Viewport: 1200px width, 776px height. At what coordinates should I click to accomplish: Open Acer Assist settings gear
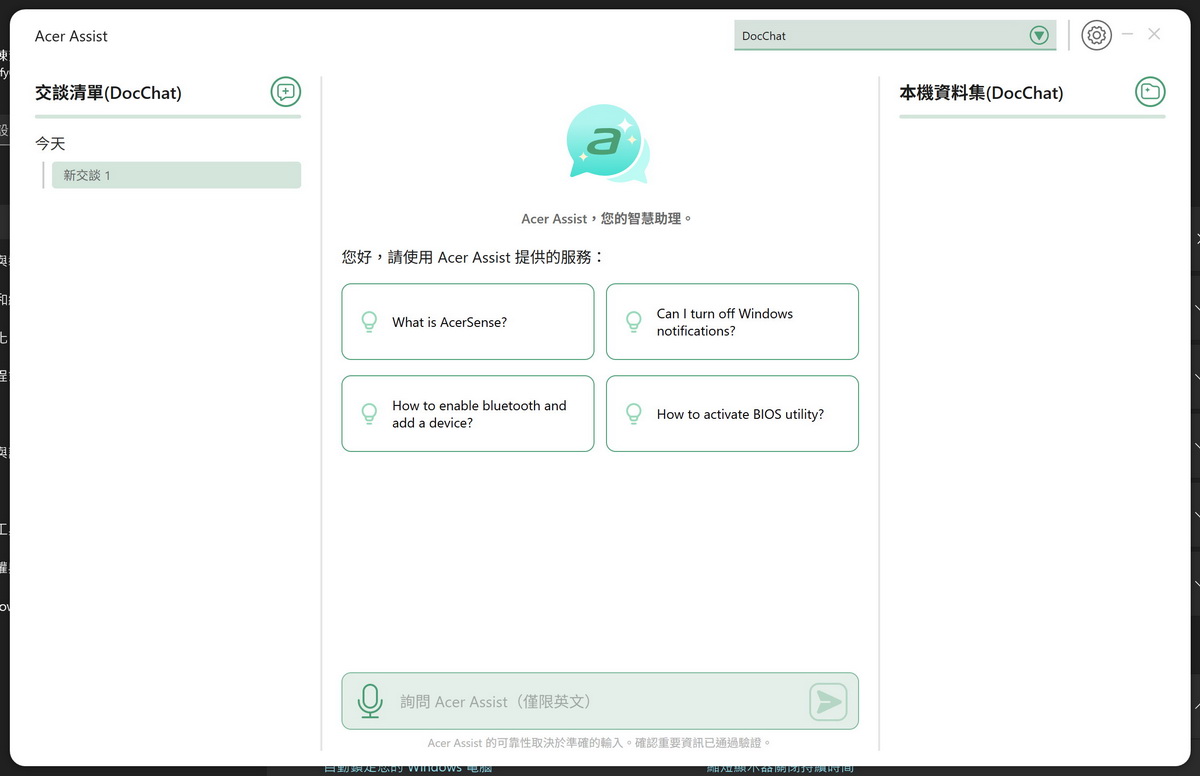pyautogui.click(x=1096, y=36)
